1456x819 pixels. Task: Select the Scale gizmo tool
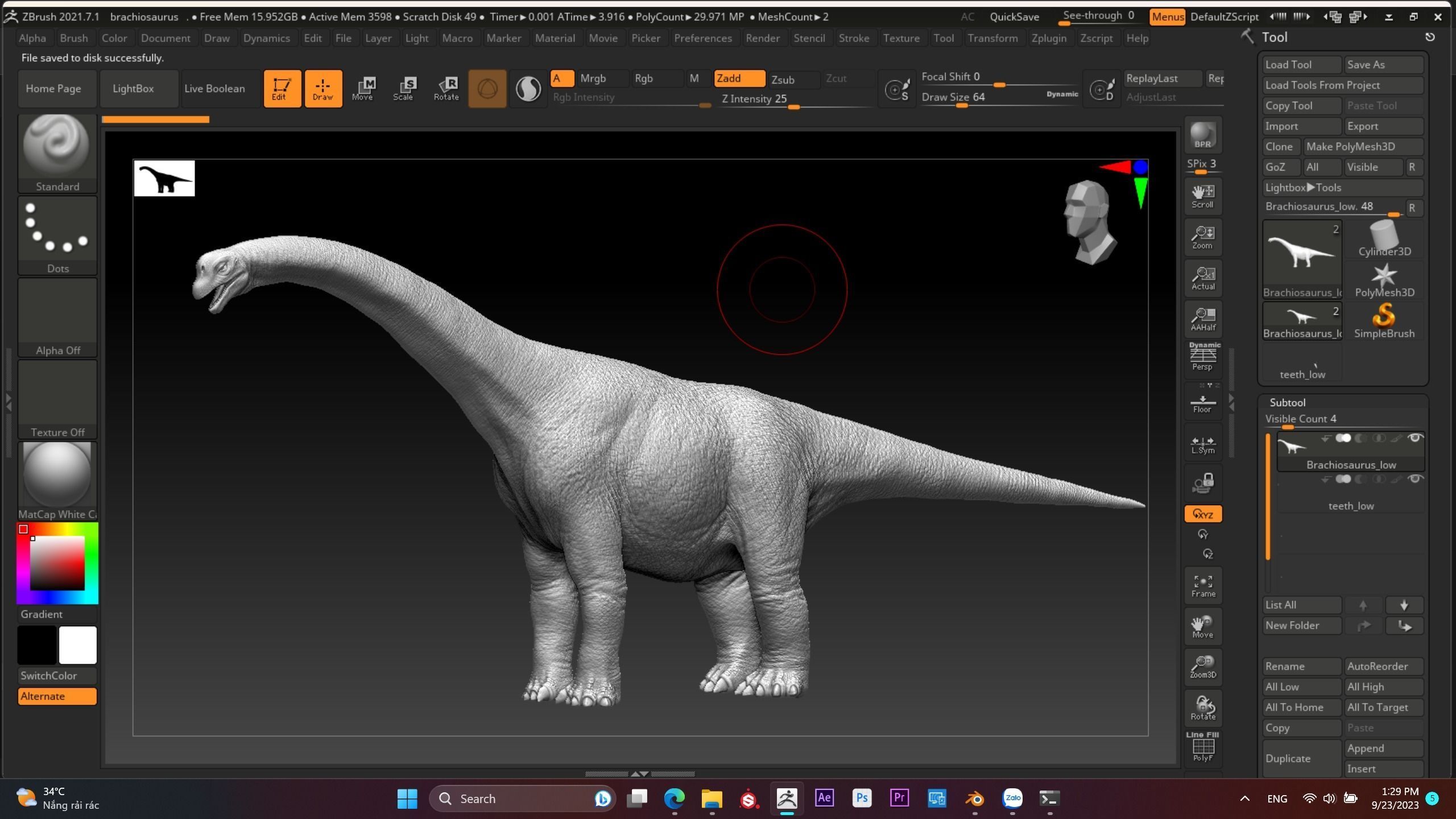pos(404,89)
